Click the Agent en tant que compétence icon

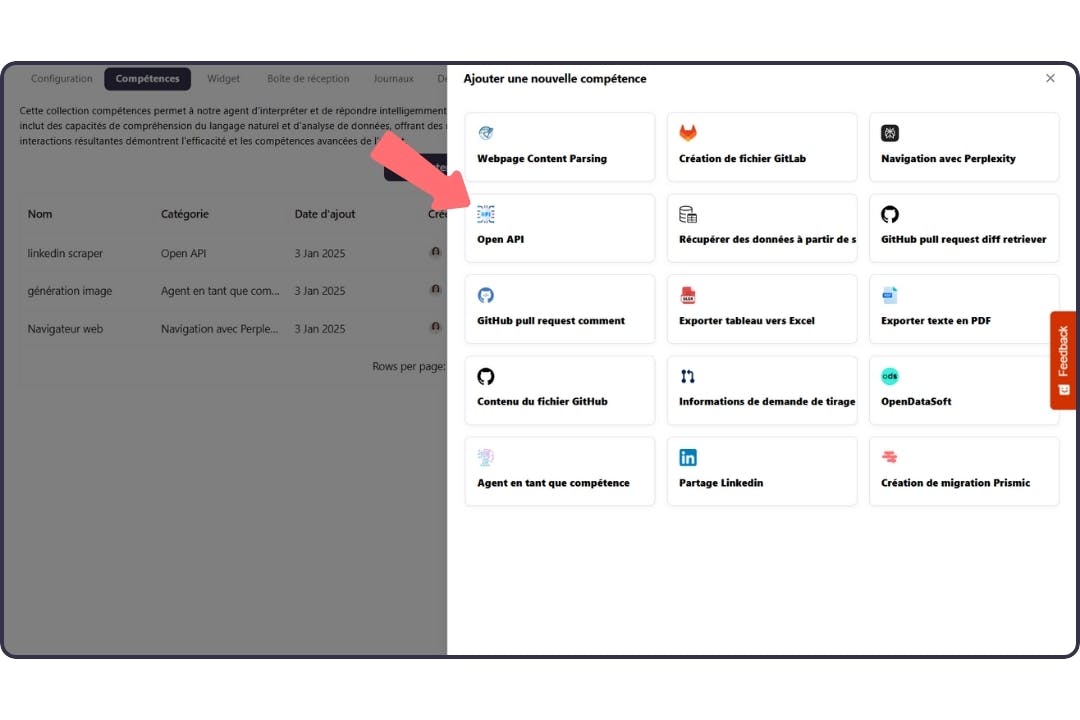pos(486,457)
